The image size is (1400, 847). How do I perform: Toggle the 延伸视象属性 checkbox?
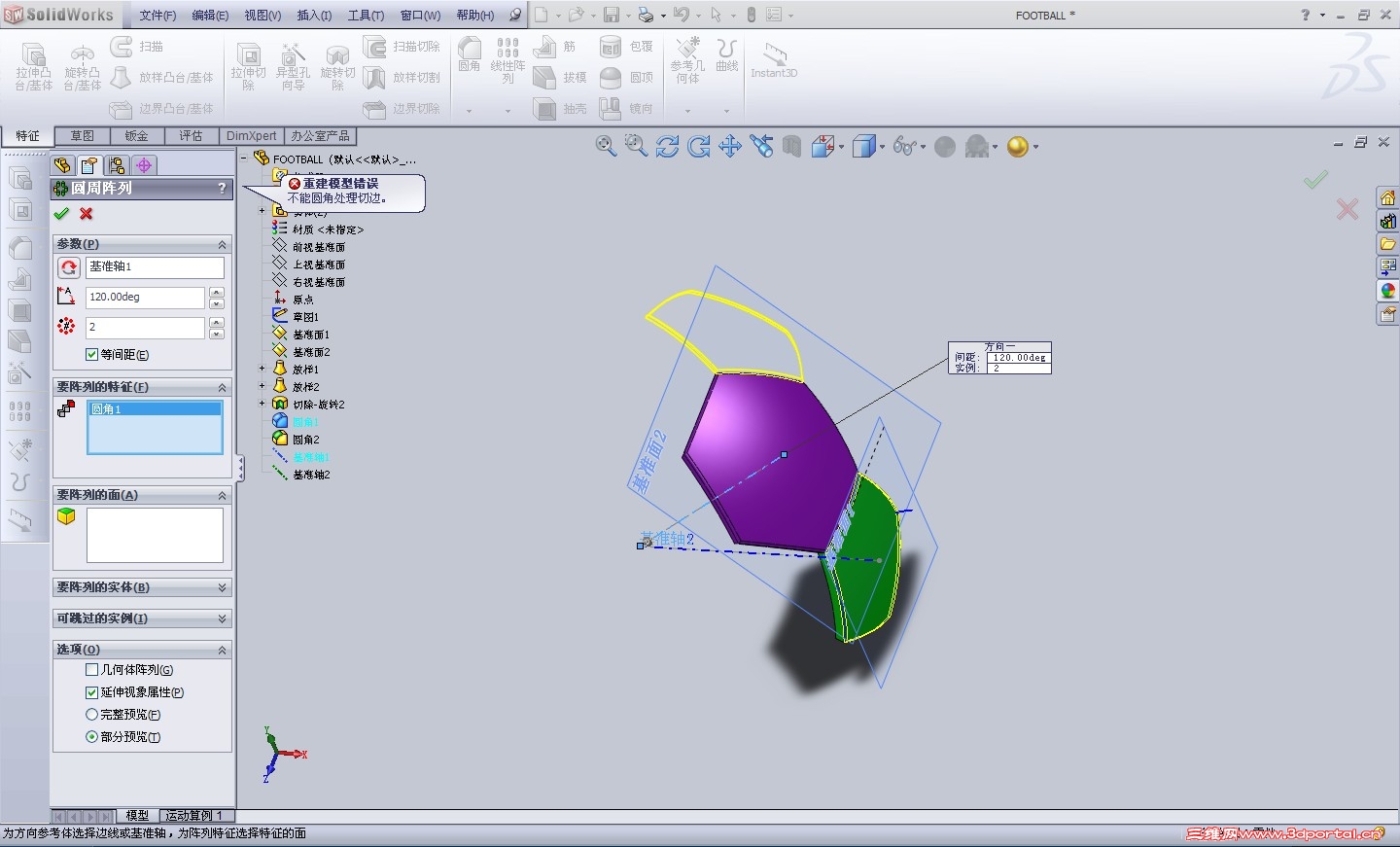92,692
